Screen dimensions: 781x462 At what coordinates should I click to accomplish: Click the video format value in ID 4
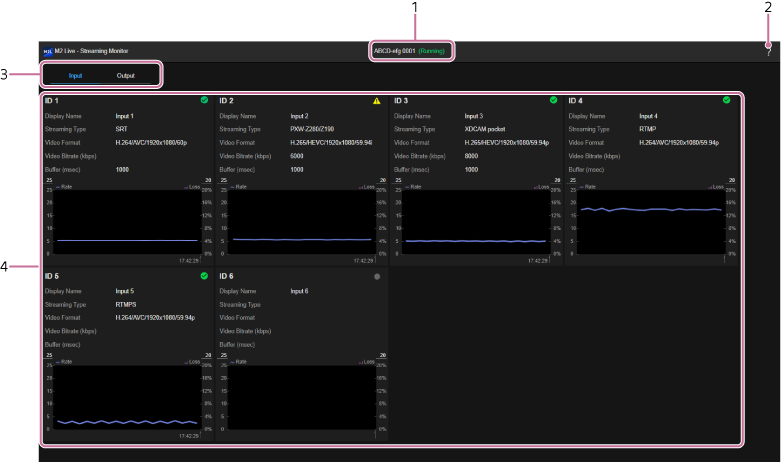[x=679, y=143]
